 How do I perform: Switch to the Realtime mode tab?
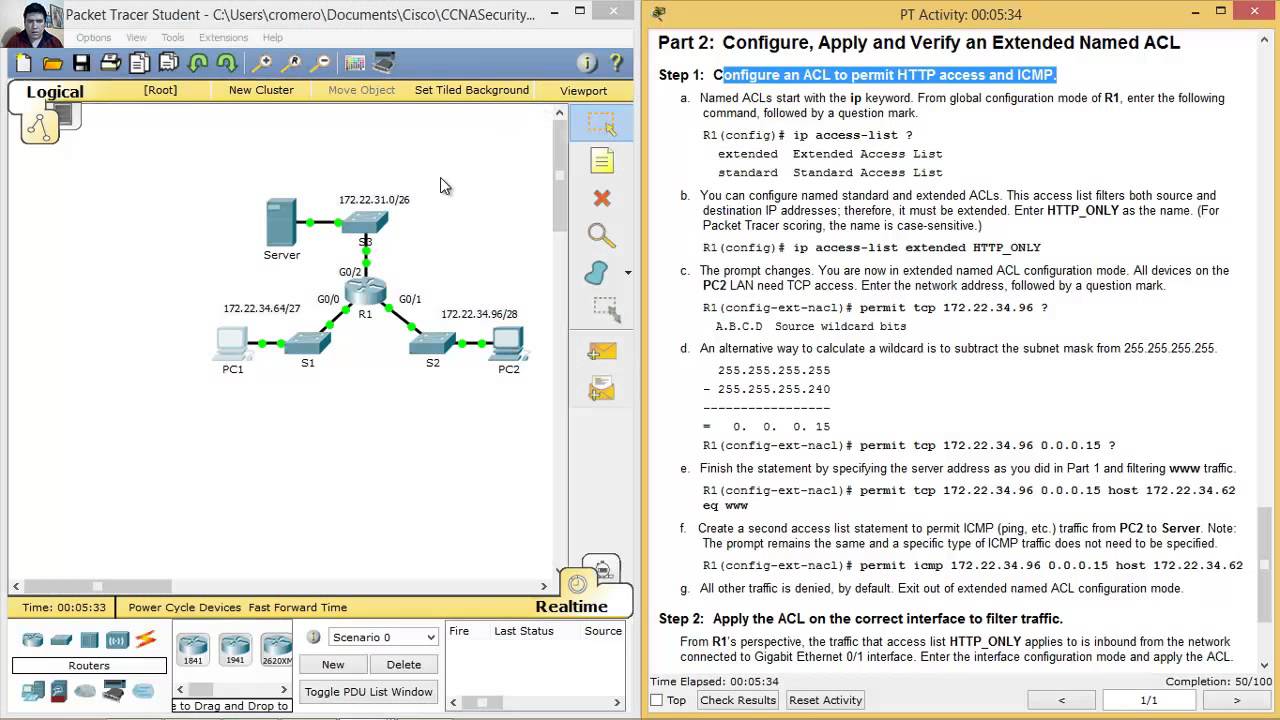(x=571, y=606)
